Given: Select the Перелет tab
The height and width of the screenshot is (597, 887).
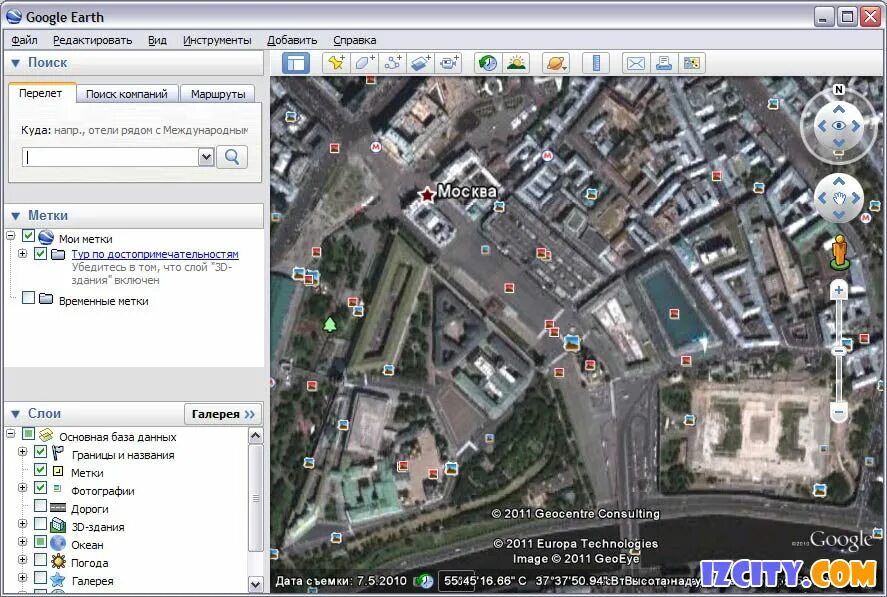Looking at the screenshot, I should click(x=41, y=93).
